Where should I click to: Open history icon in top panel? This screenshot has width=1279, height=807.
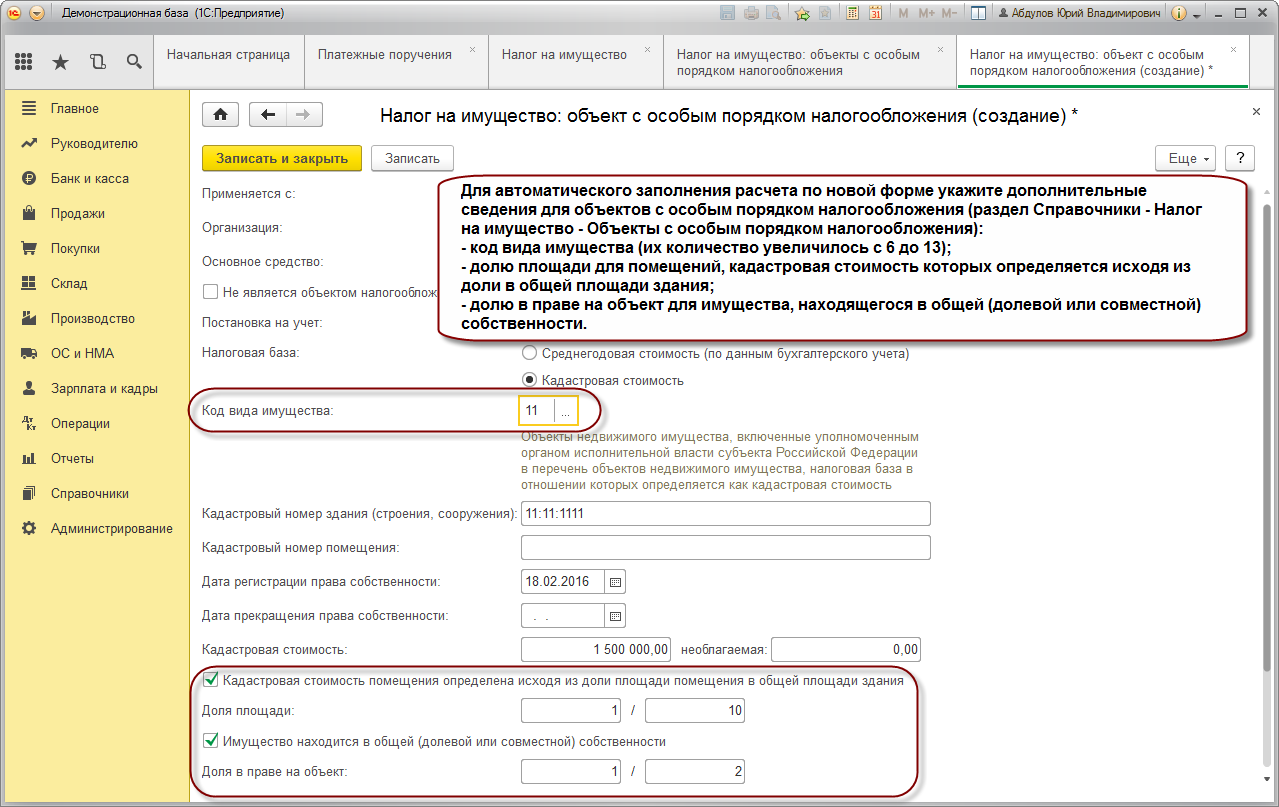coord(97,62)
